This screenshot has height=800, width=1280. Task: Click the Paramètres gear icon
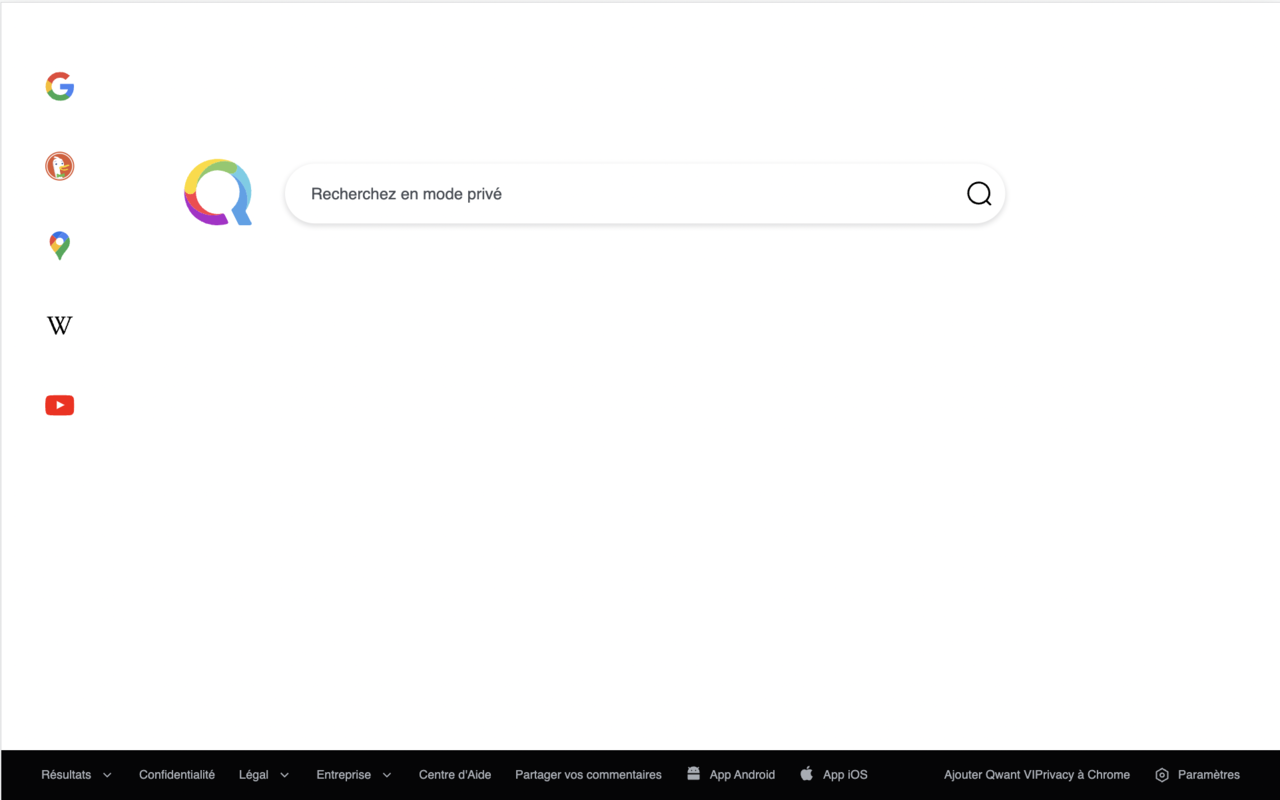click(x=1162, y=775)
